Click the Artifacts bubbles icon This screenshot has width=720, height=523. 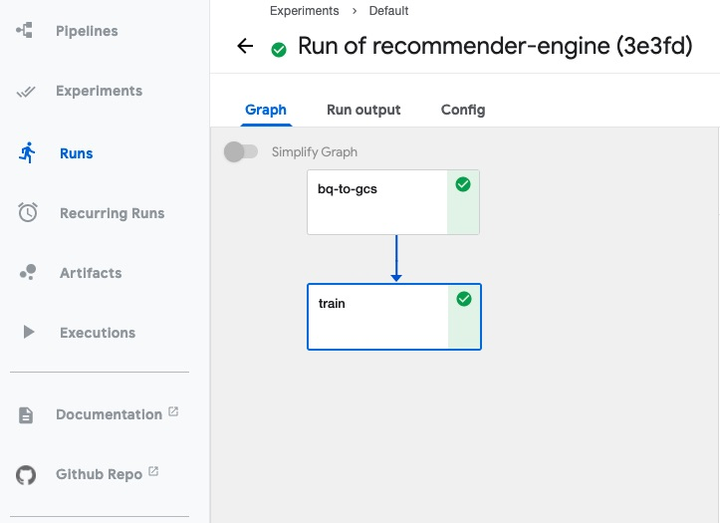[28, 272]
